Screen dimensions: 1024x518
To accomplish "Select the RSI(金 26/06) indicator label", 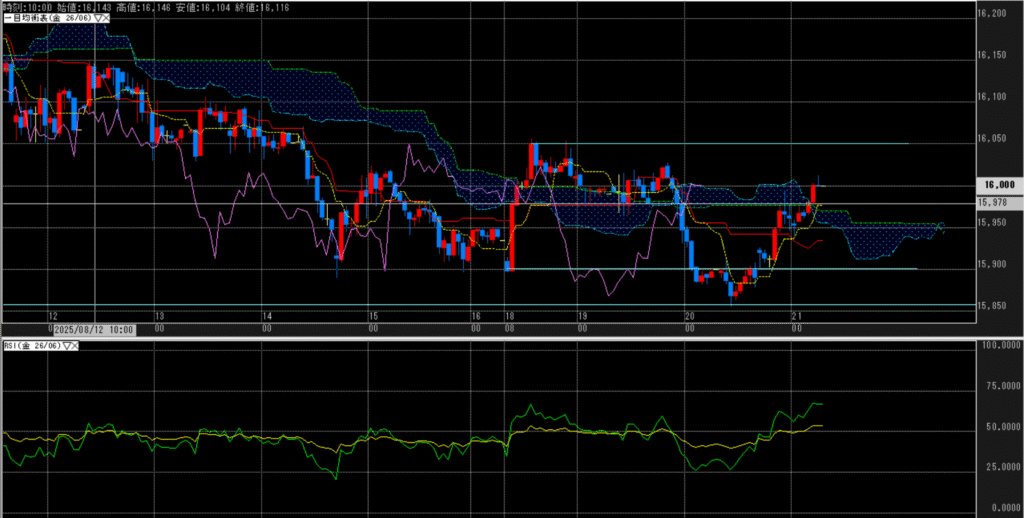I will tap(32, 346).
